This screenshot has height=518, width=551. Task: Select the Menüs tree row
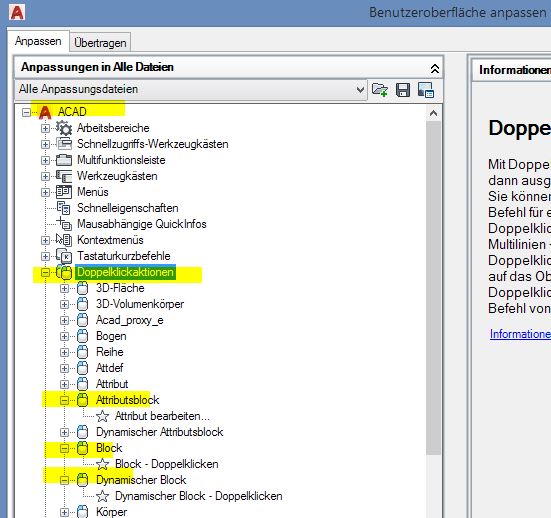tap(93, 192)
